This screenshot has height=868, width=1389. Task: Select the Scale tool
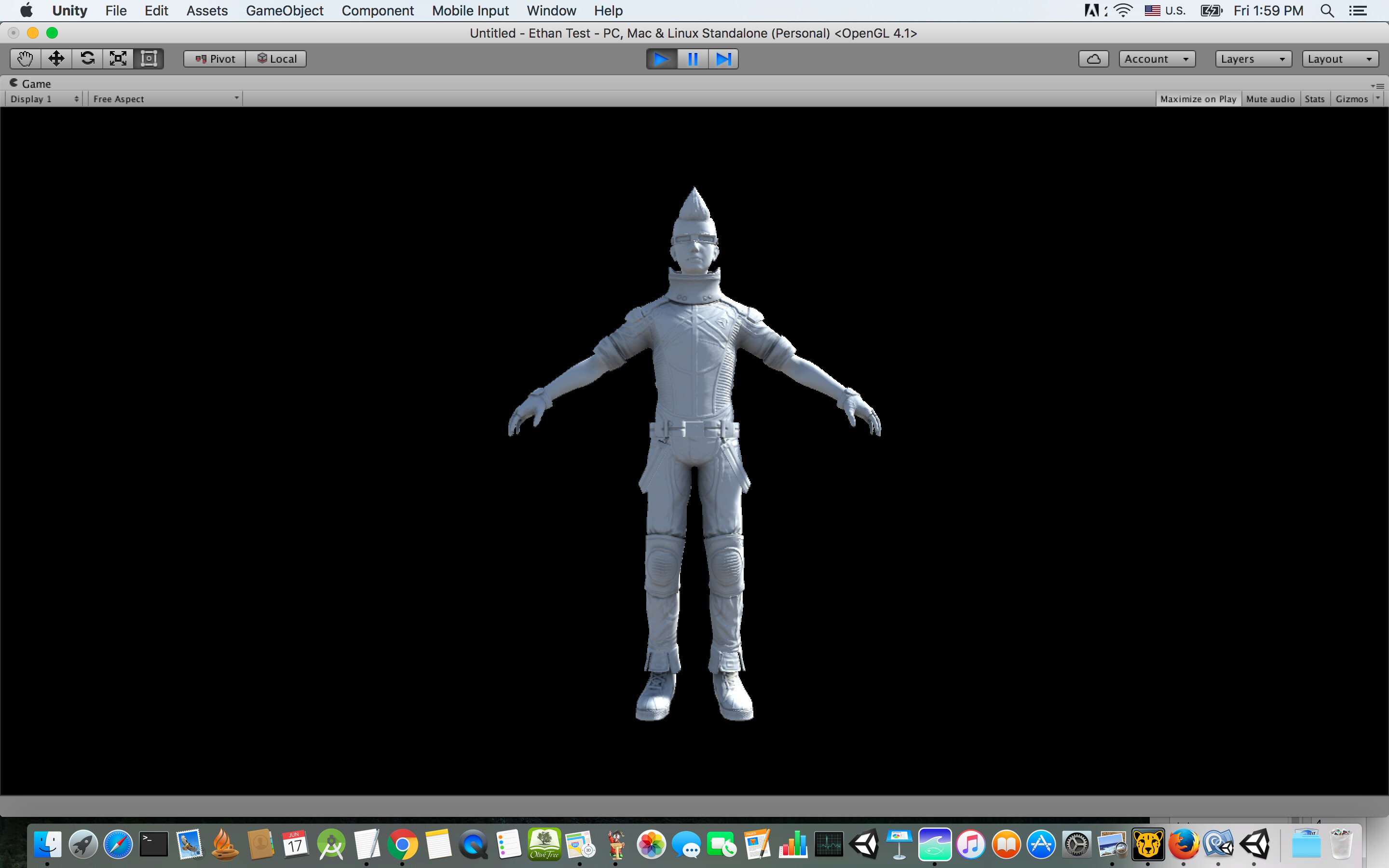[x=118, y=58]
